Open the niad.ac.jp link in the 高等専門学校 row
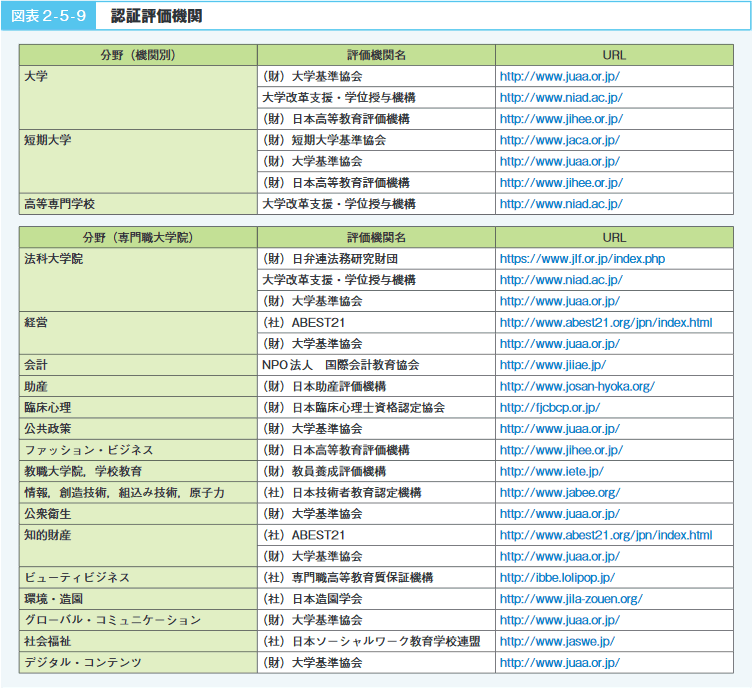Screen dimensions: 753x688 [561, 204]
